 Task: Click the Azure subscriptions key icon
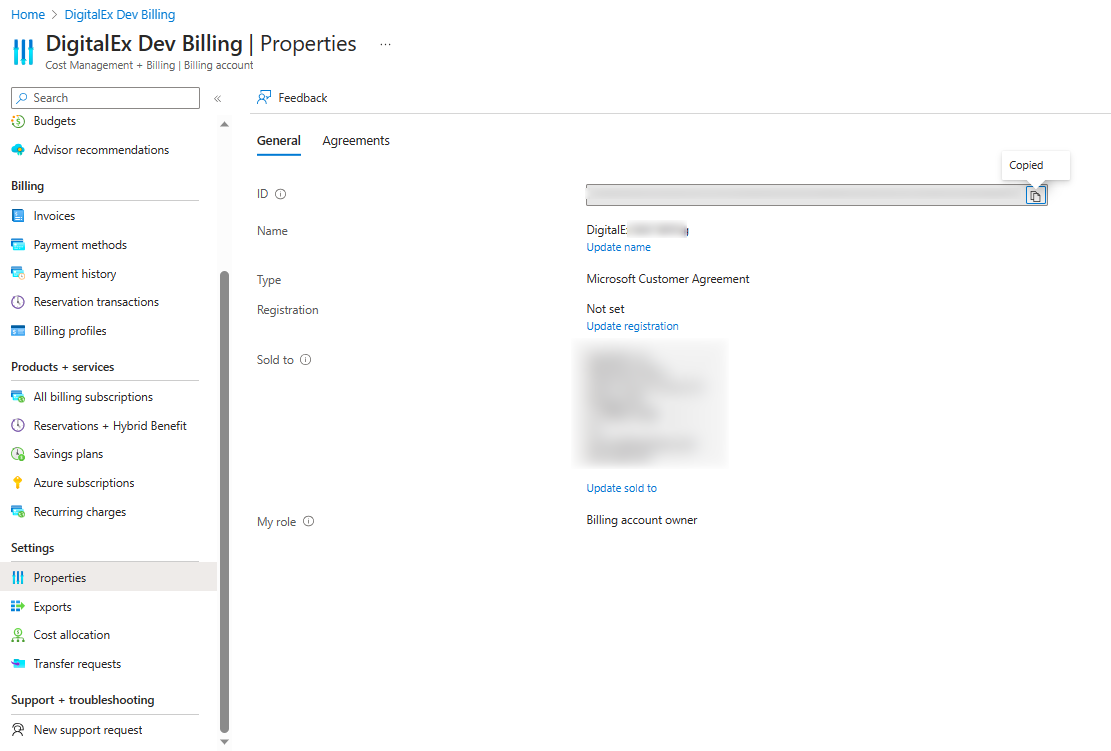tap(17, 483)
